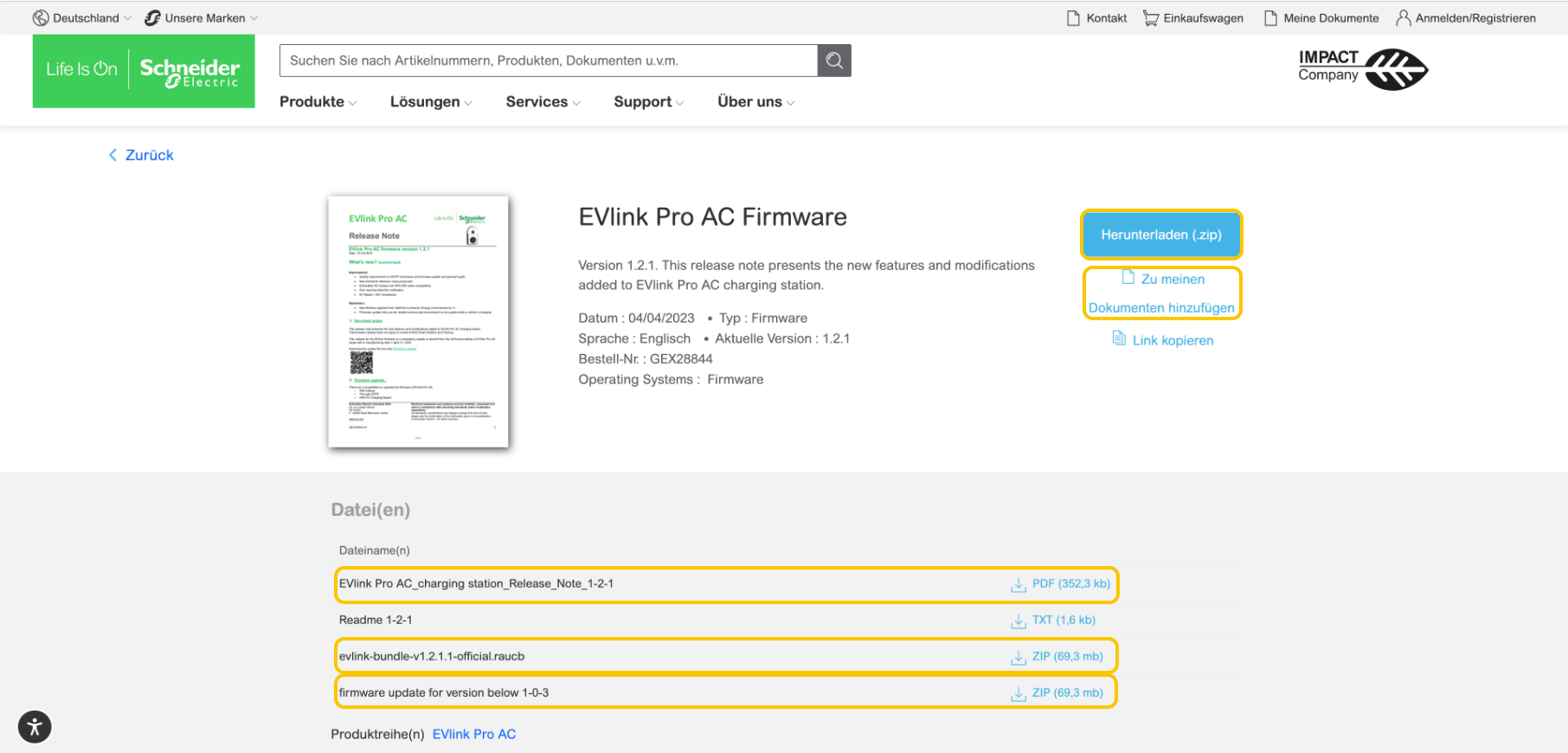Click the globe icon next to Deutschland
Image resolution: width=1568 pixels, height=753 pixels.
[41, 18]
